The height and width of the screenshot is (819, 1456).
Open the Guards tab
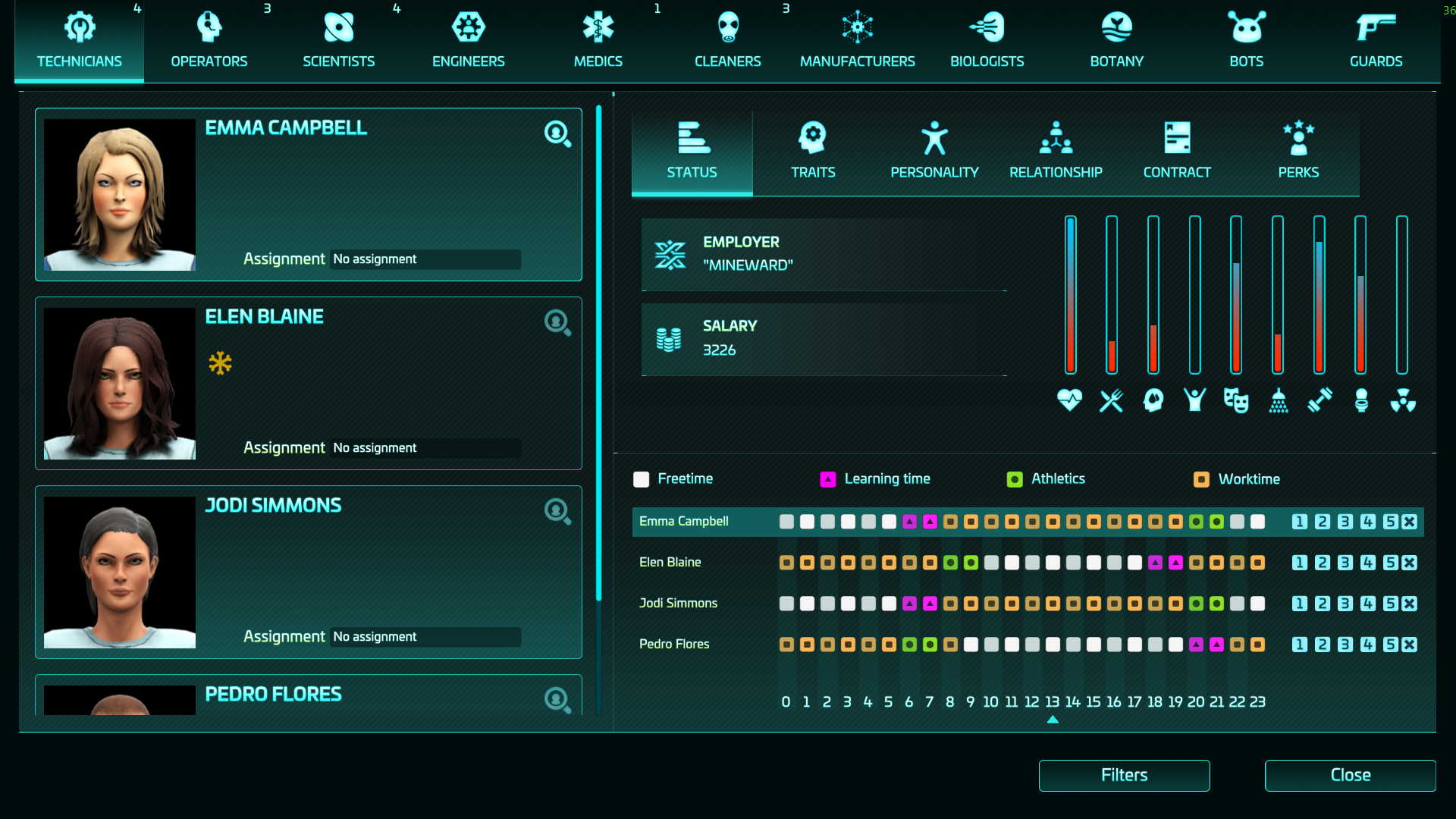[1376, 41]
